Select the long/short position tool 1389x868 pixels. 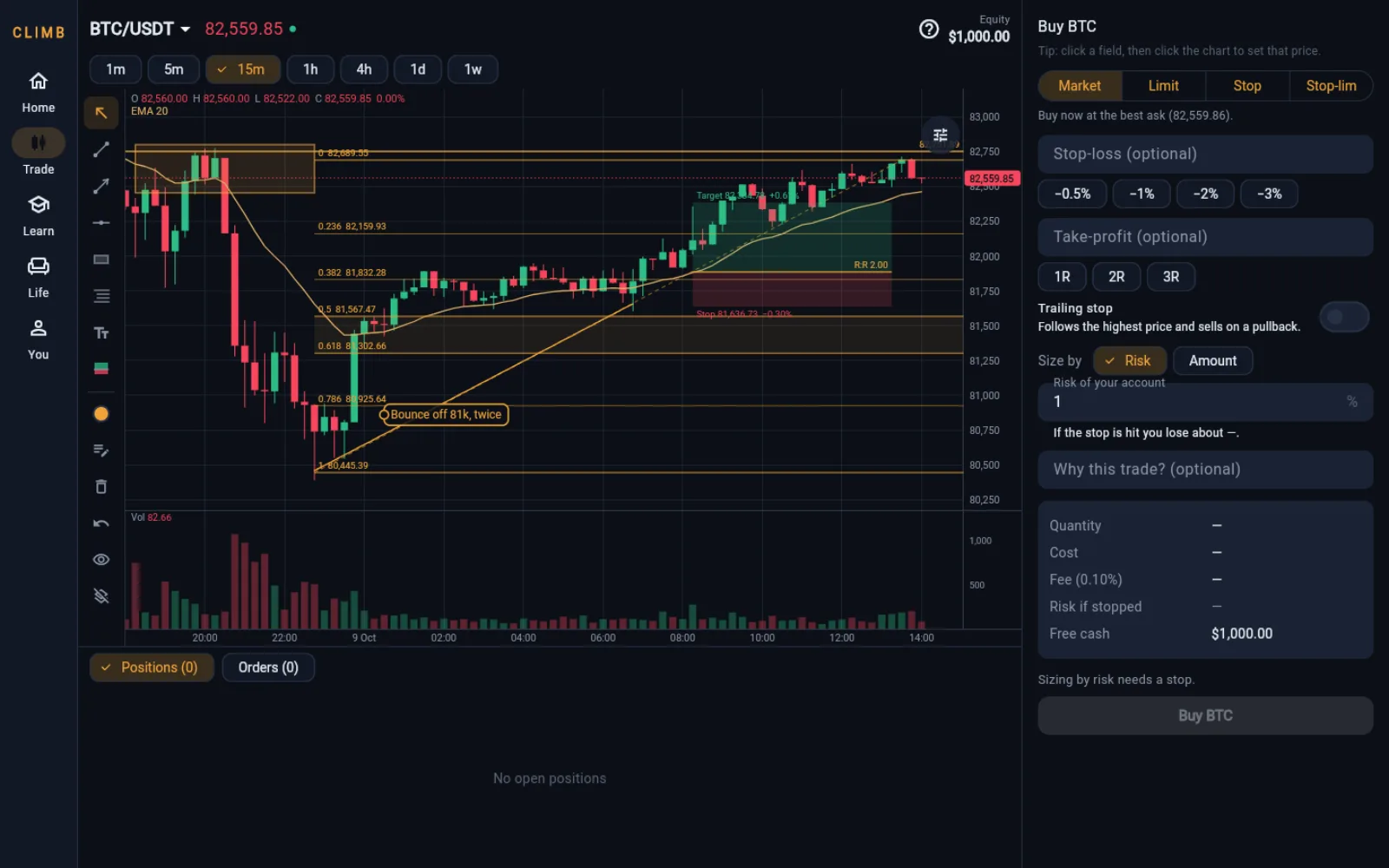coord(101,369)
